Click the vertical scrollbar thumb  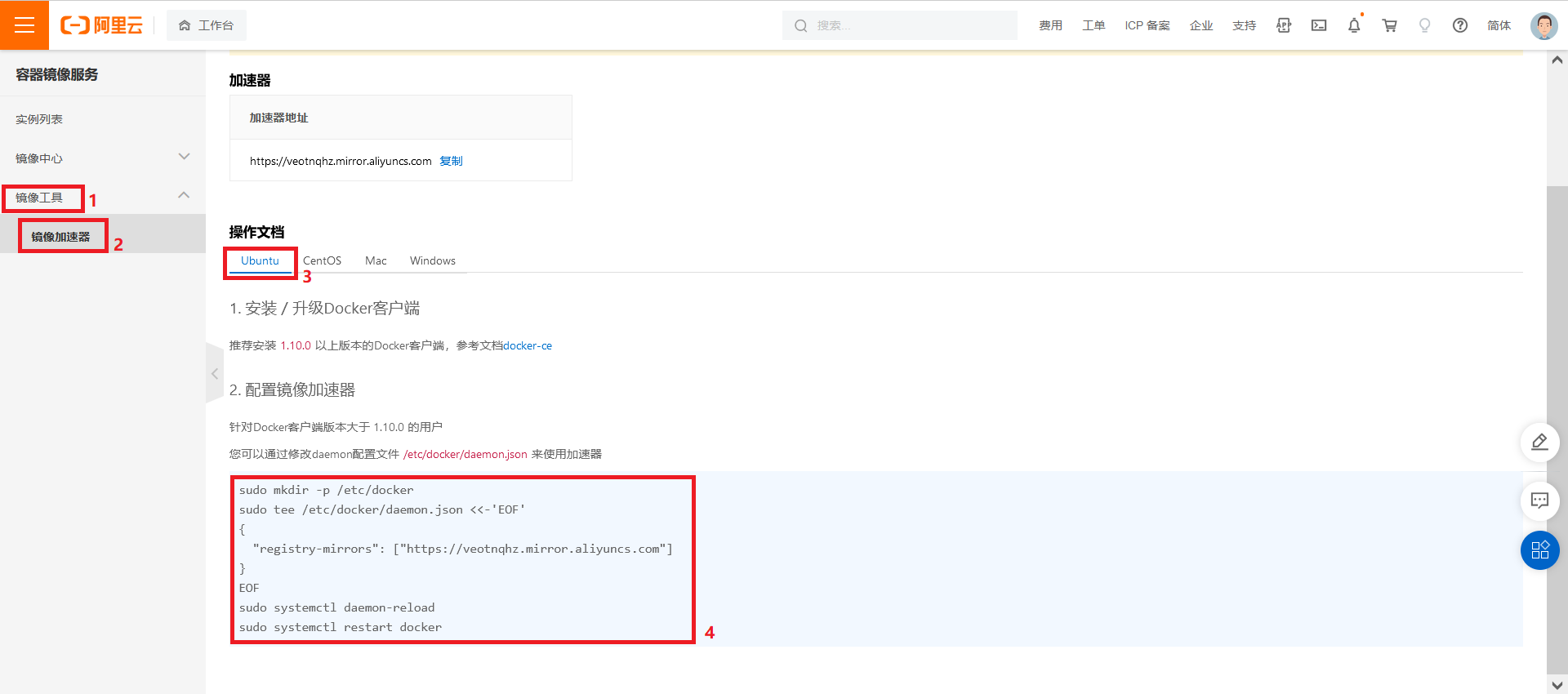pyautogui.click(x=1557, y=429)
